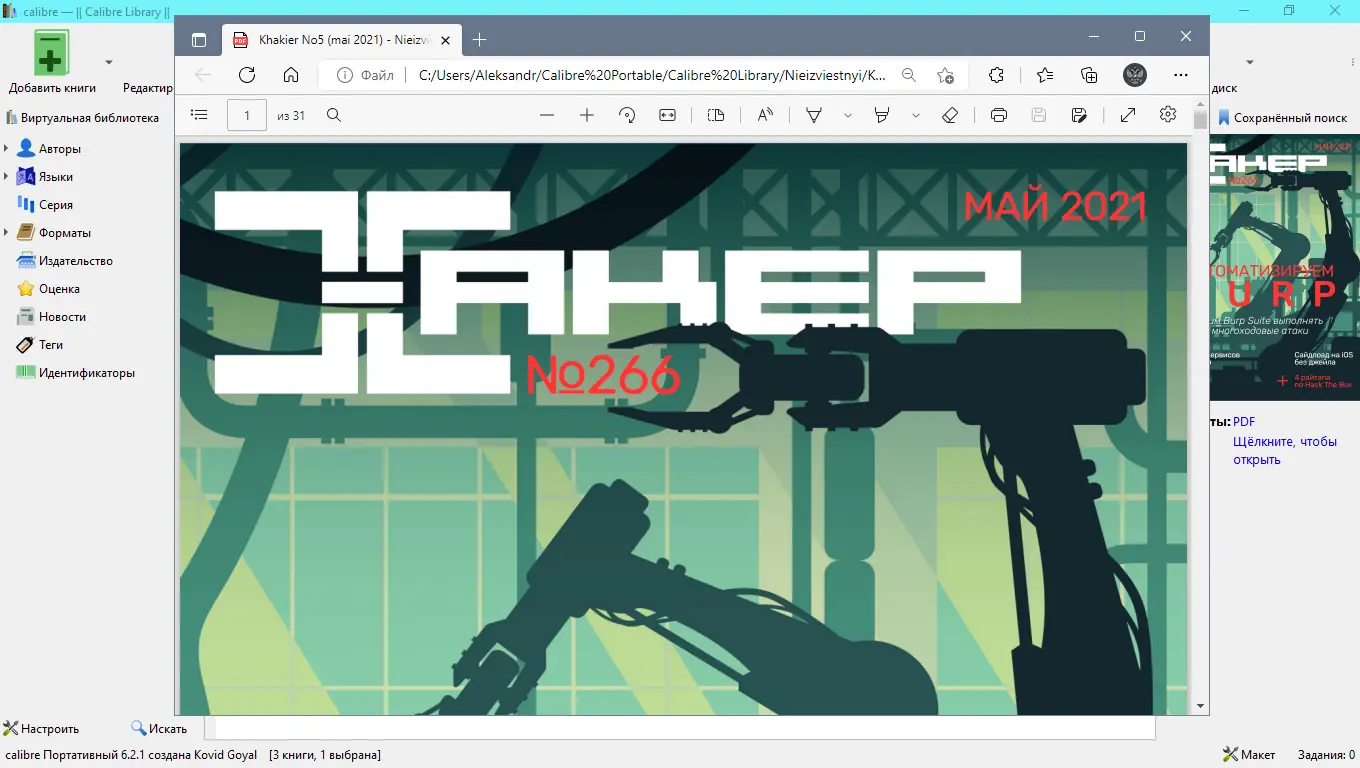Open the Collections icon in browser toolbar

[1090, 75]
